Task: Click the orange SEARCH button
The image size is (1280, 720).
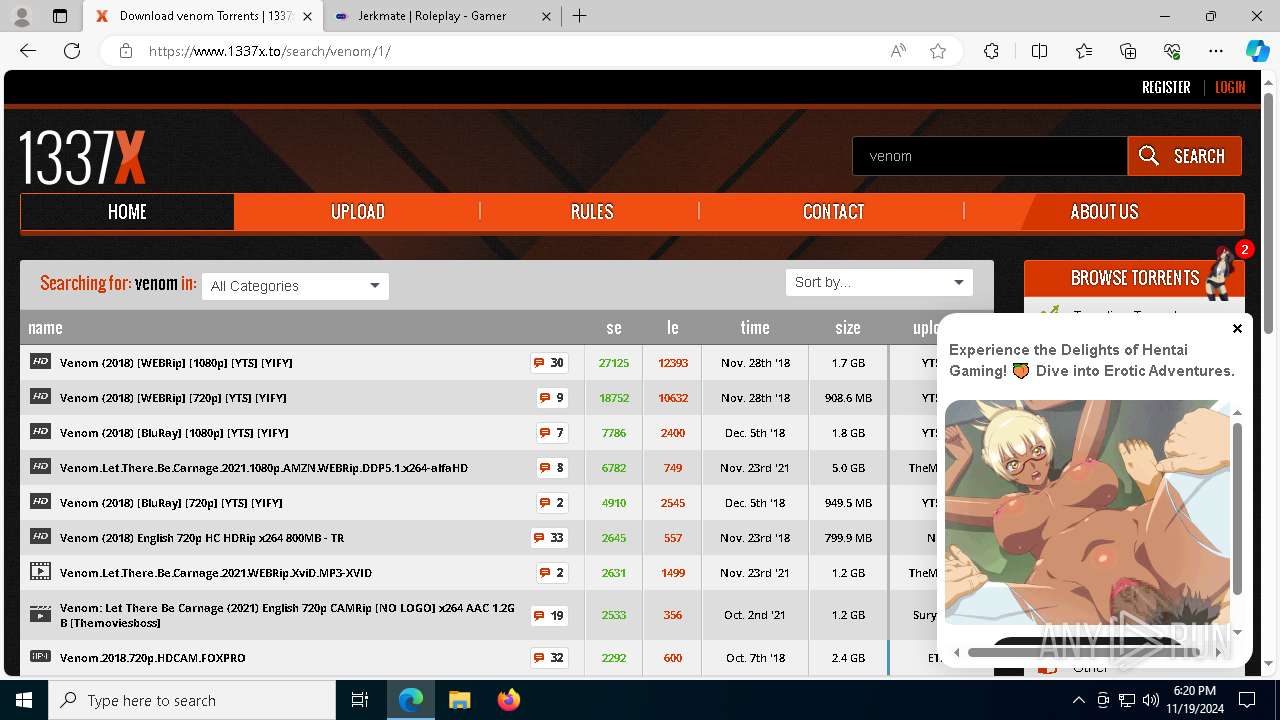Action: (x=1184, y=156)
